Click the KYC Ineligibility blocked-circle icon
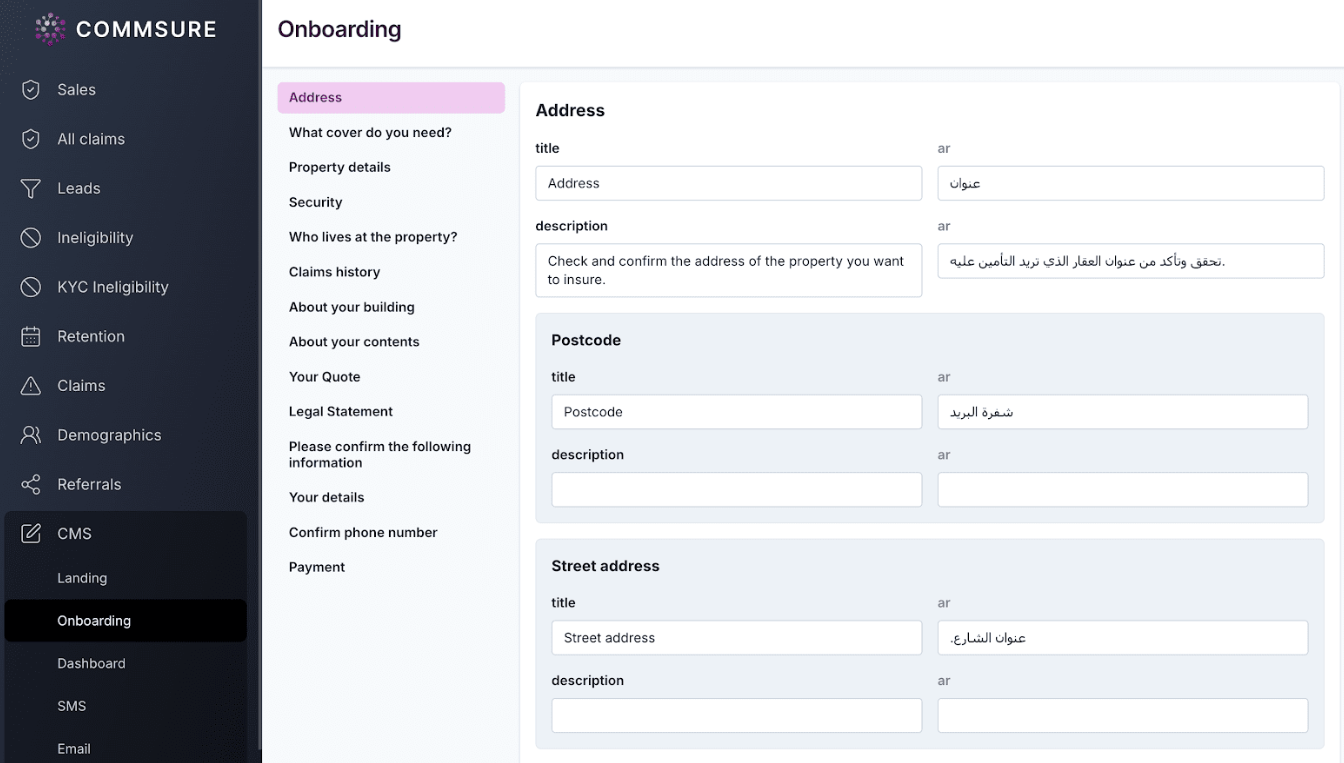This screenshot has height=763, width=1344. (x=31, y=287)
